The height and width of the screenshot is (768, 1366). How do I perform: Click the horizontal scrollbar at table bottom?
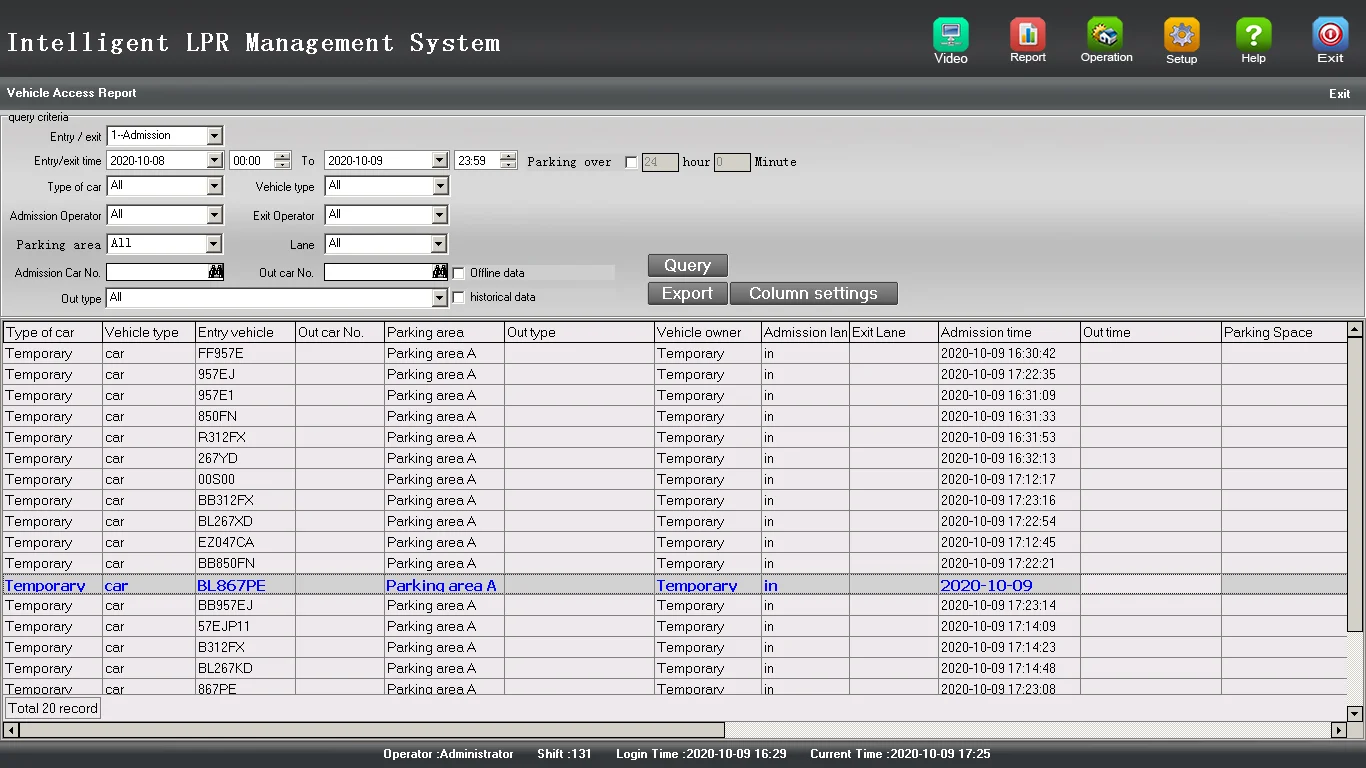click(x=370, y=730)
